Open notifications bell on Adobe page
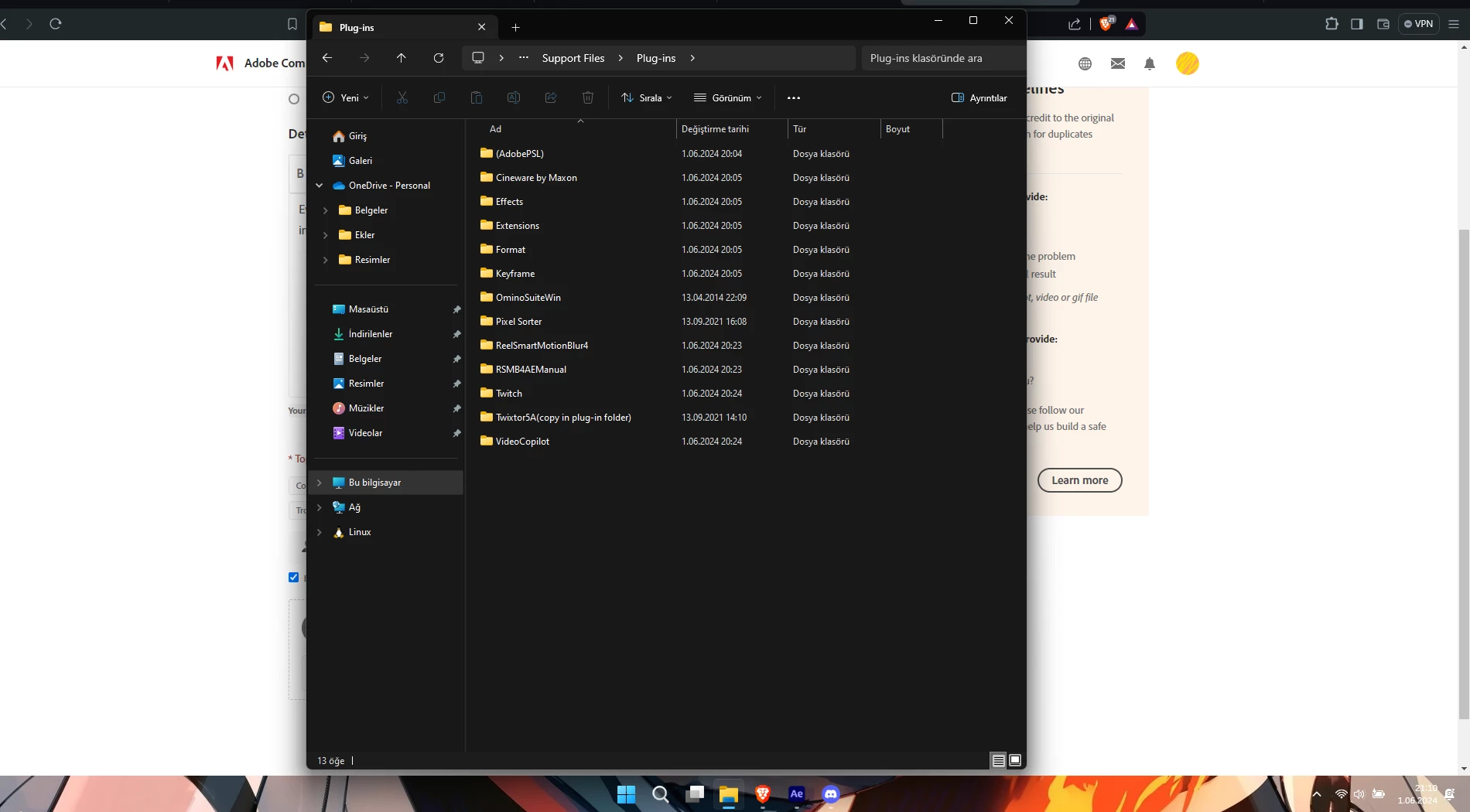 [x=1150, y=63]
